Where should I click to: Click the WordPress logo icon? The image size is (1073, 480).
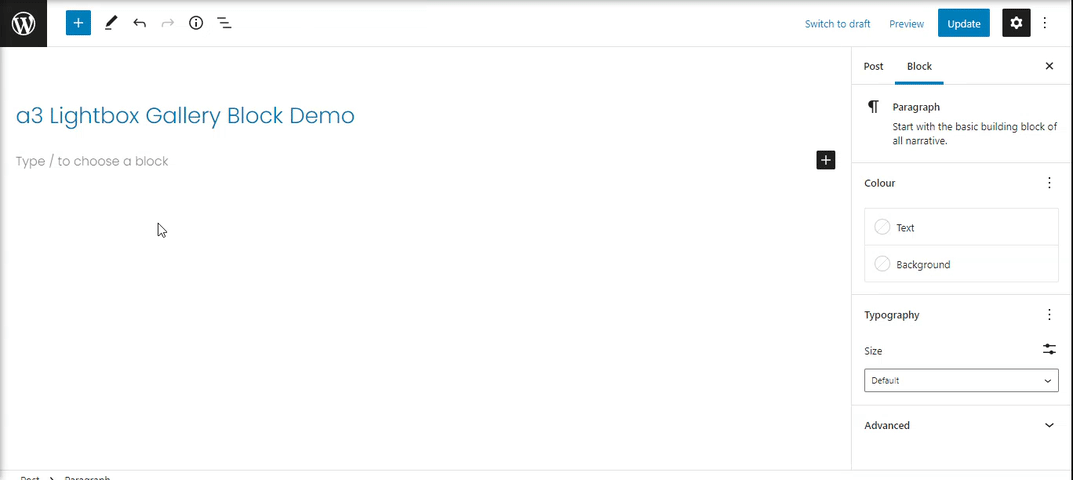click(x=23, y=23)
